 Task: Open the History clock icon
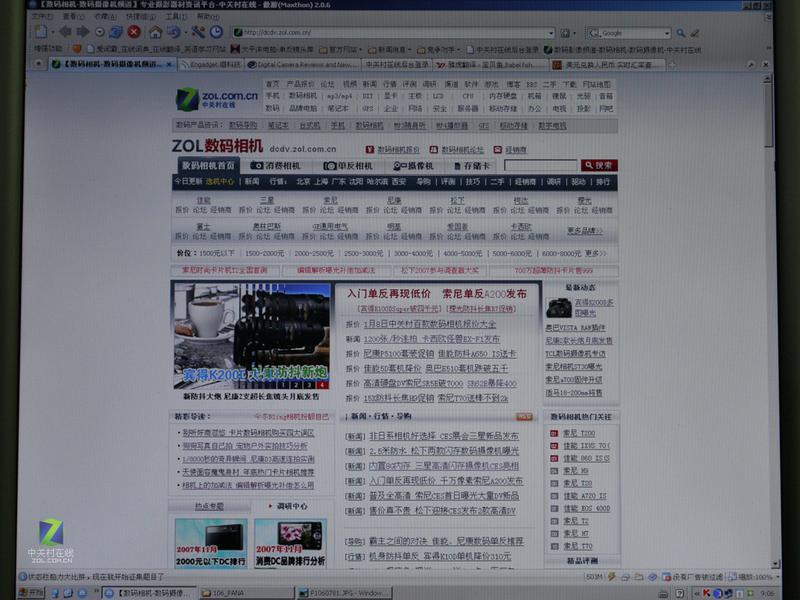point(216,32)
